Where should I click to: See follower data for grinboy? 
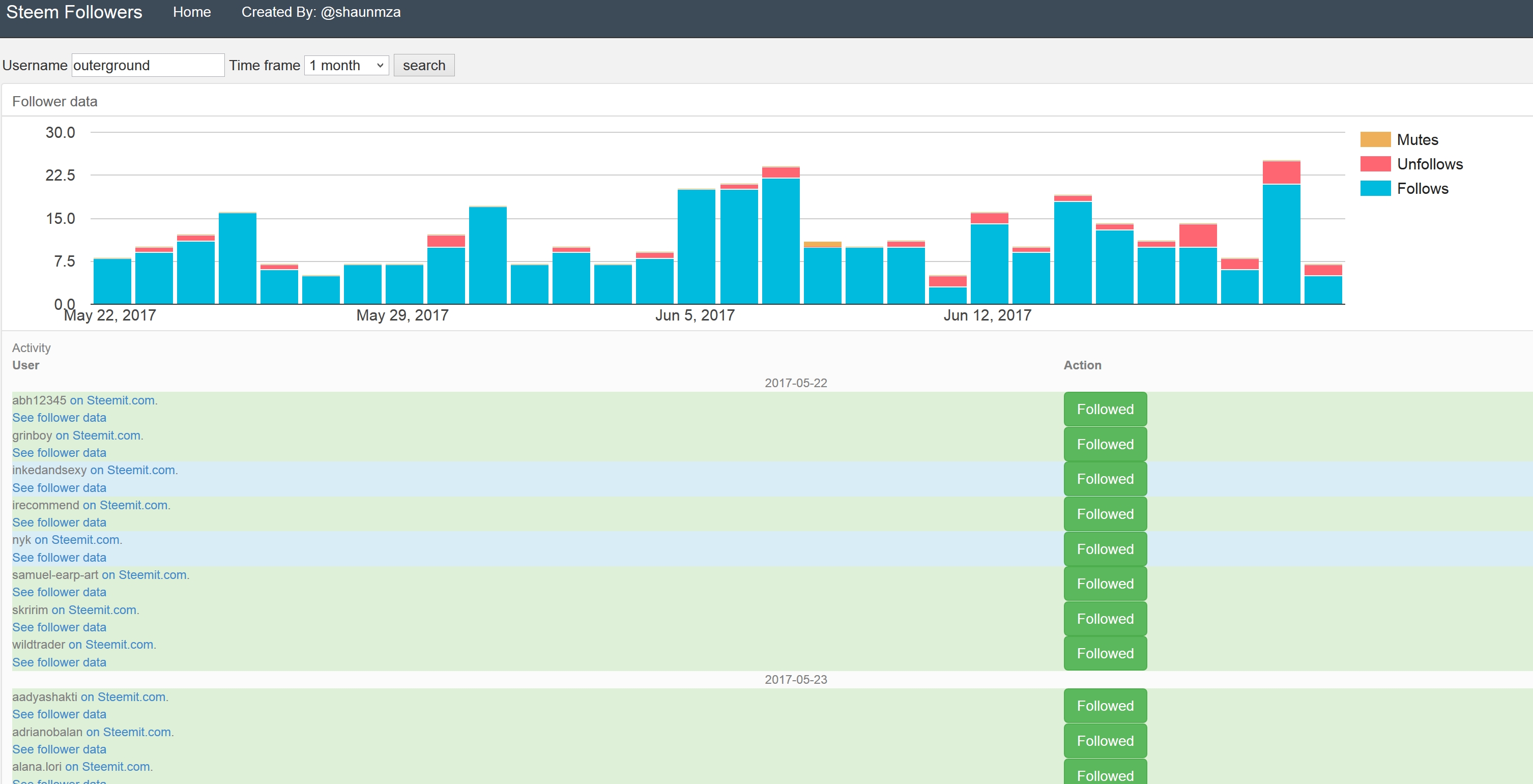click(x=59, y=452)
